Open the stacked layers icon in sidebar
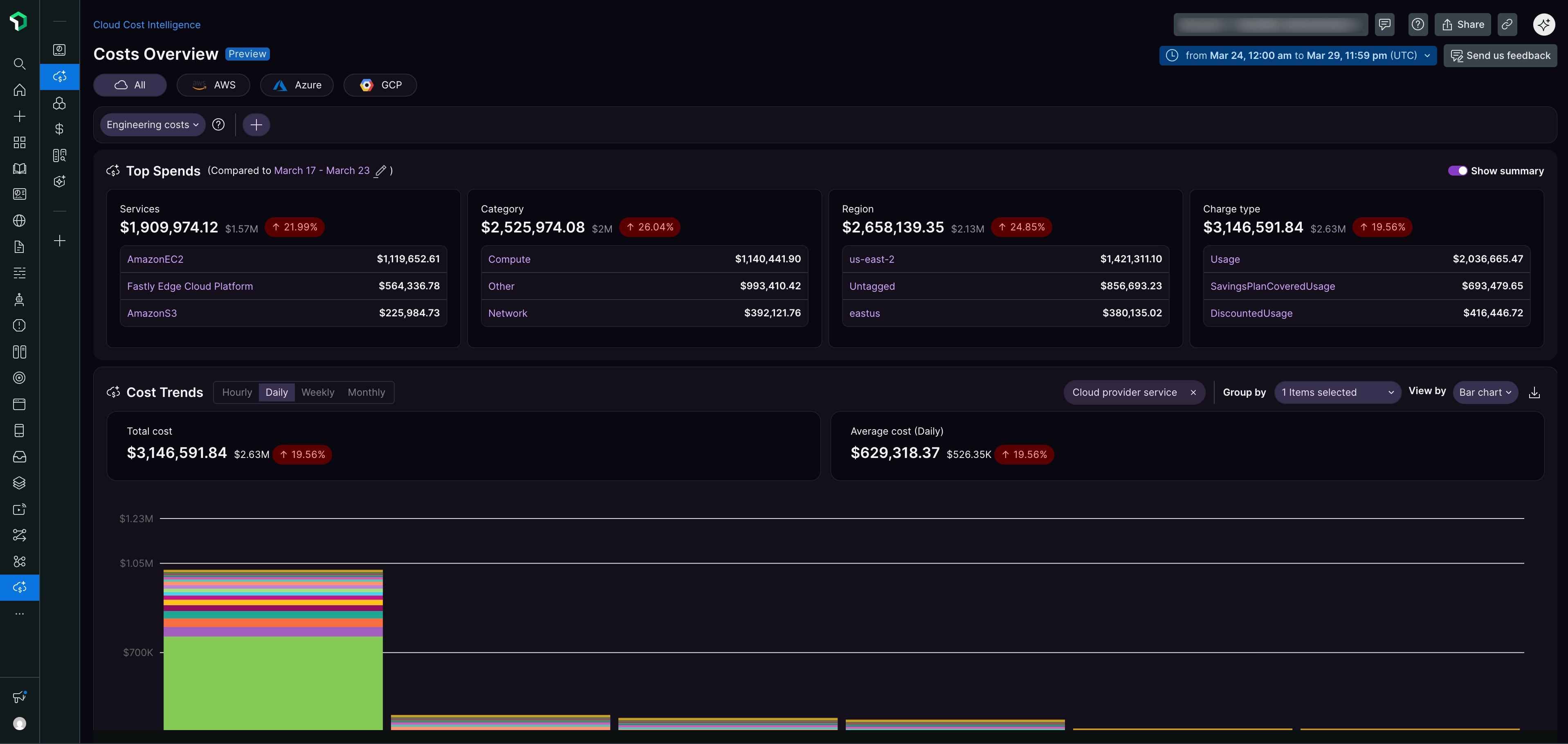This screenshot has width=1568, height=744. point(20,482)
